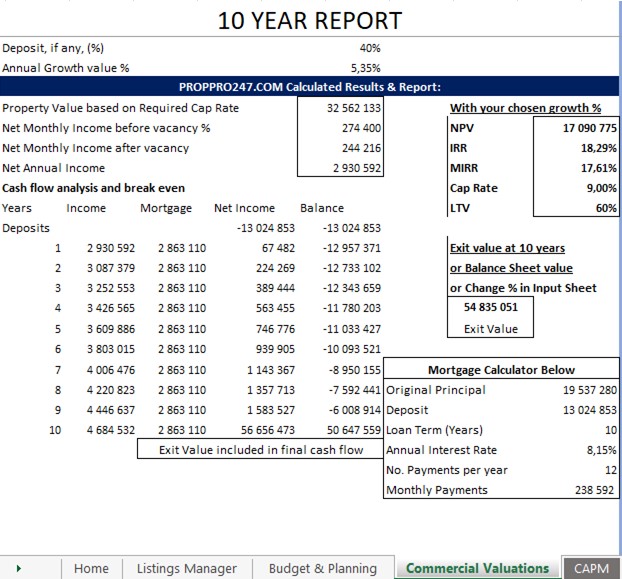Click the 'Cash flow analysis and break even' heading

click(x=94, y=188)
